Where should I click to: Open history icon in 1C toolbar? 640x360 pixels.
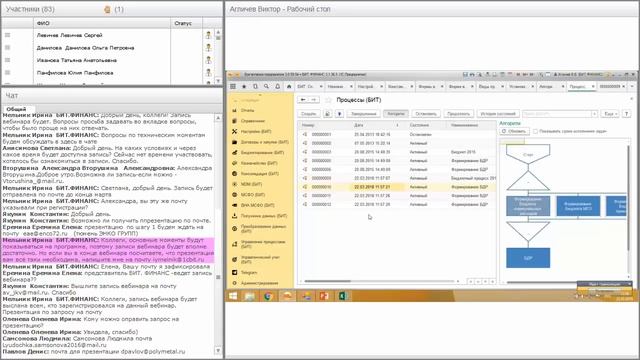coord(255,87)
